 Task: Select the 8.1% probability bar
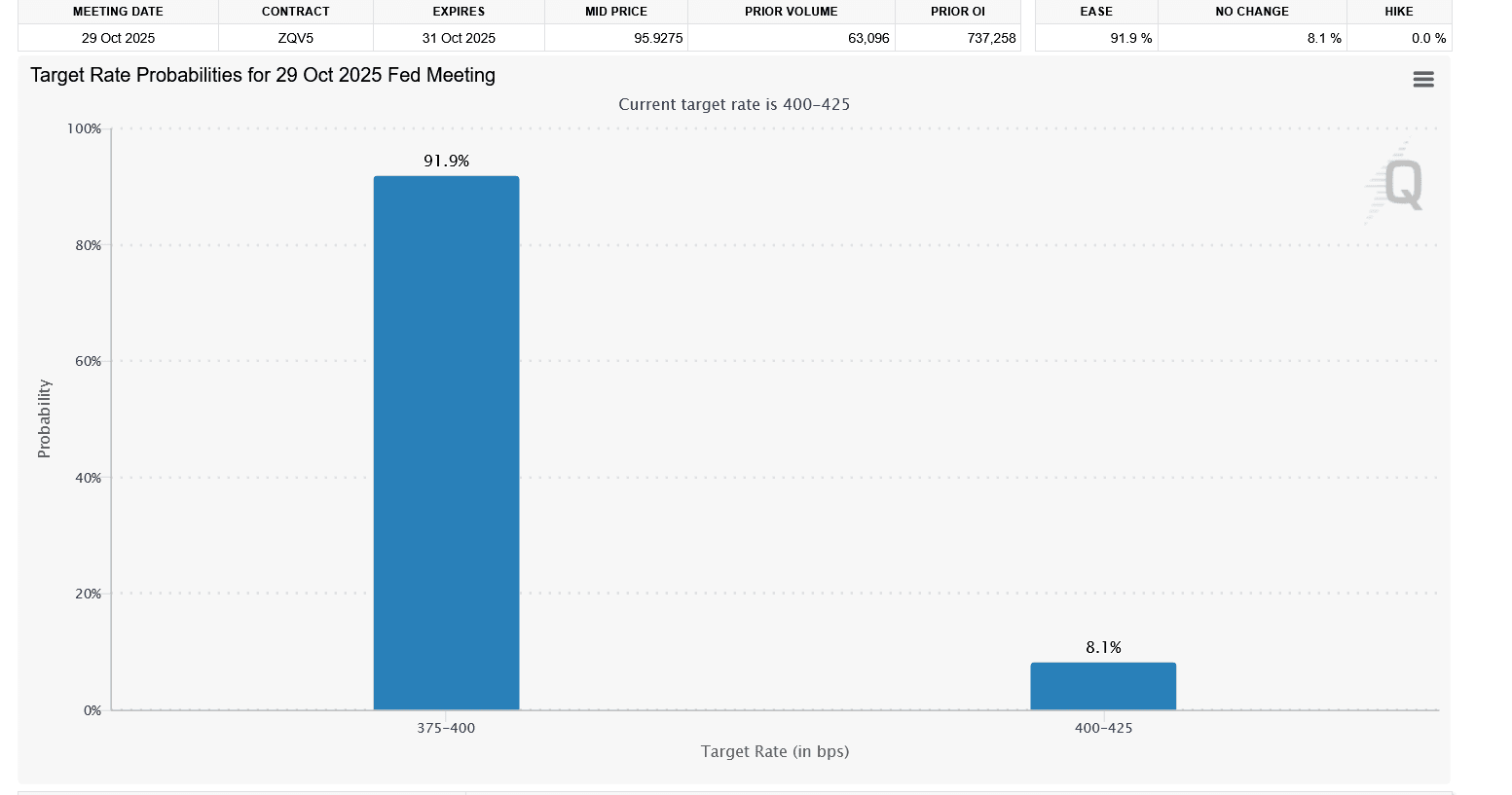(1103, 685)
